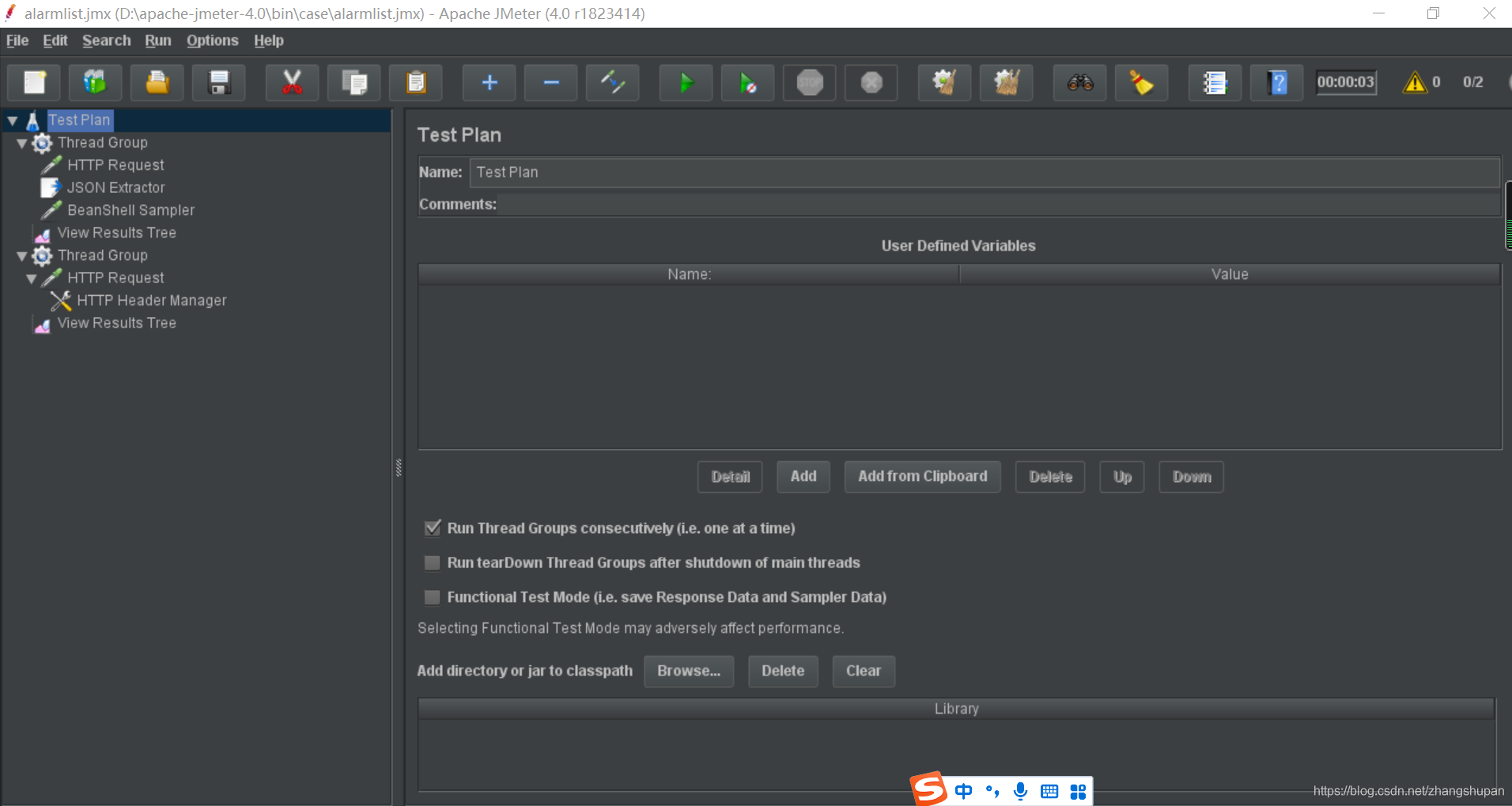The image size is (1512, 806).
Task: Start the test with the green Start button
Action: [x=685, y=82]
